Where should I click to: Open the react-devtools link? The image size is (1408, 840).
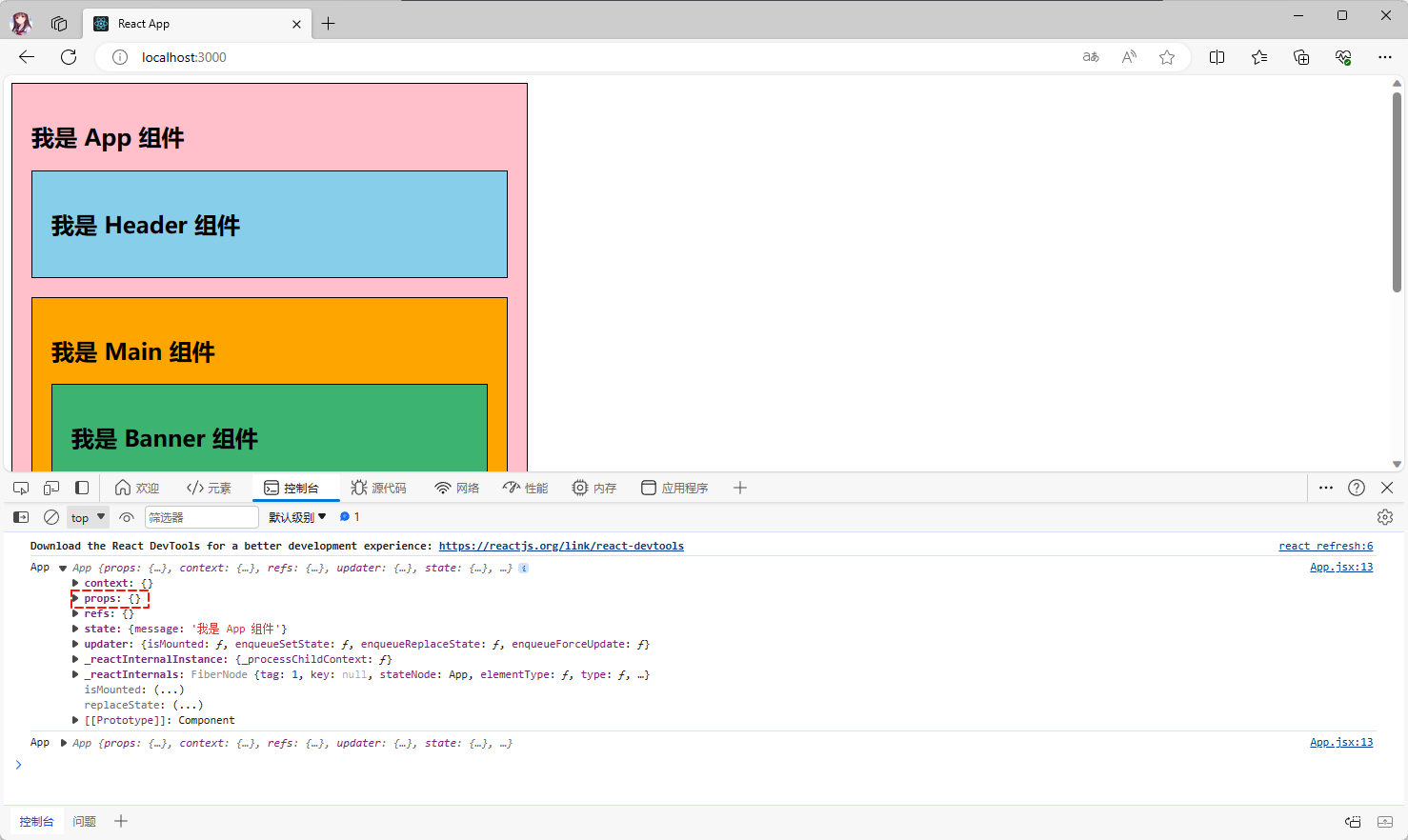(x=561, y=546)
